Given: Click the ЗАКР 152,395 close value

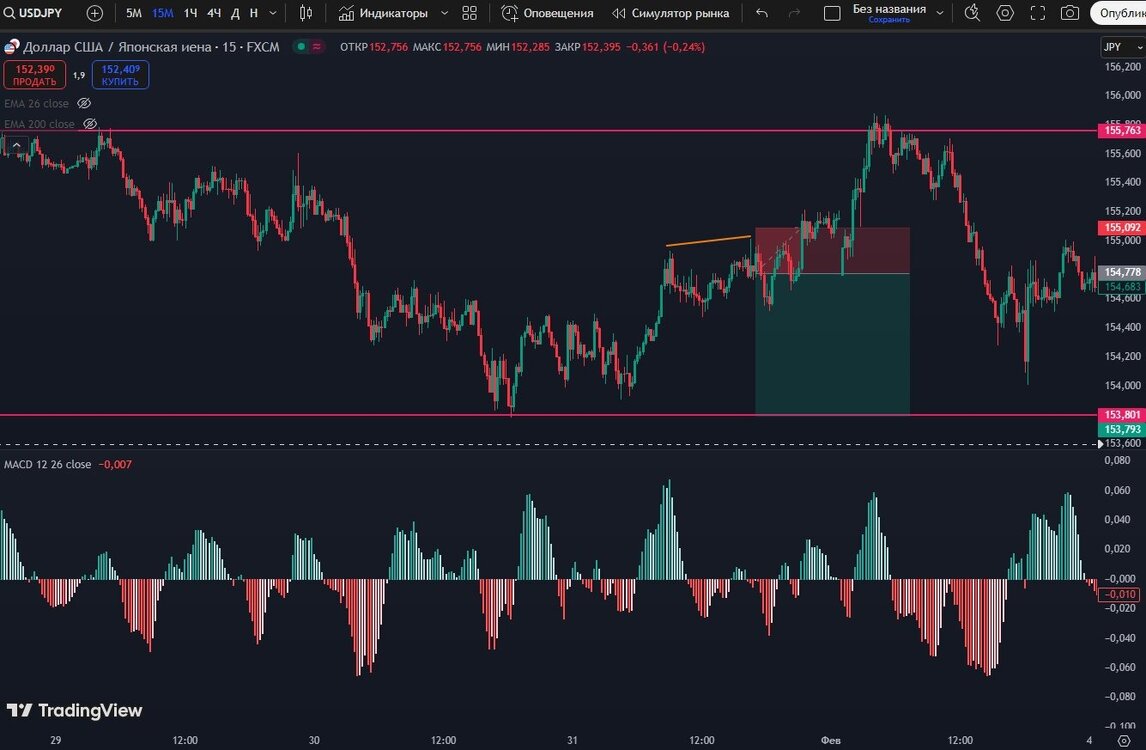Looking at the screenshot, I should 587,47.
